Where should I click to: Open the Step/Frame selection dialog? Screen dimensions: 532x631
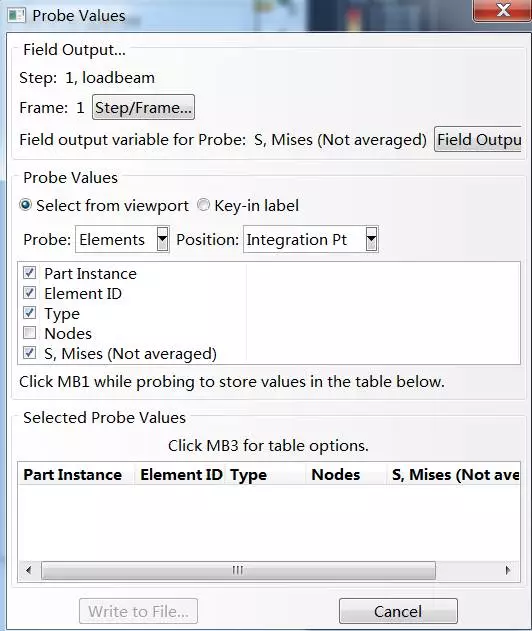143,107
